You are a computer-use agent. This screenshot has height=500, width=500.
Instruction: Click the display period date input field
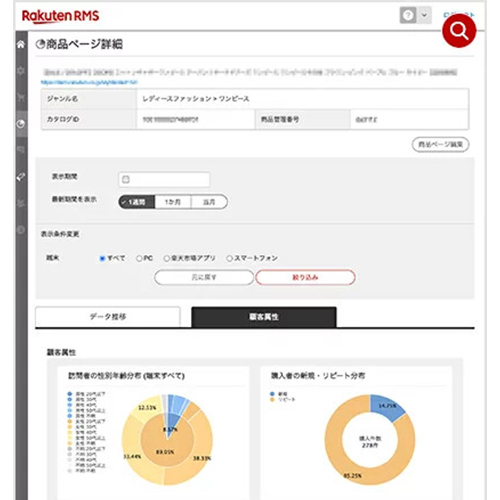coord(164,179)
